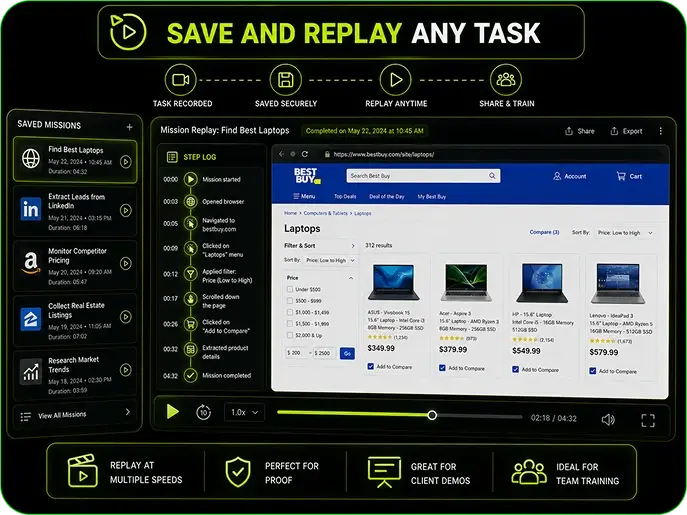Uncheck Add to Compare for Lenovo IdeaPad 3
This screenshot has width=687, height=515.
point(592,371)
